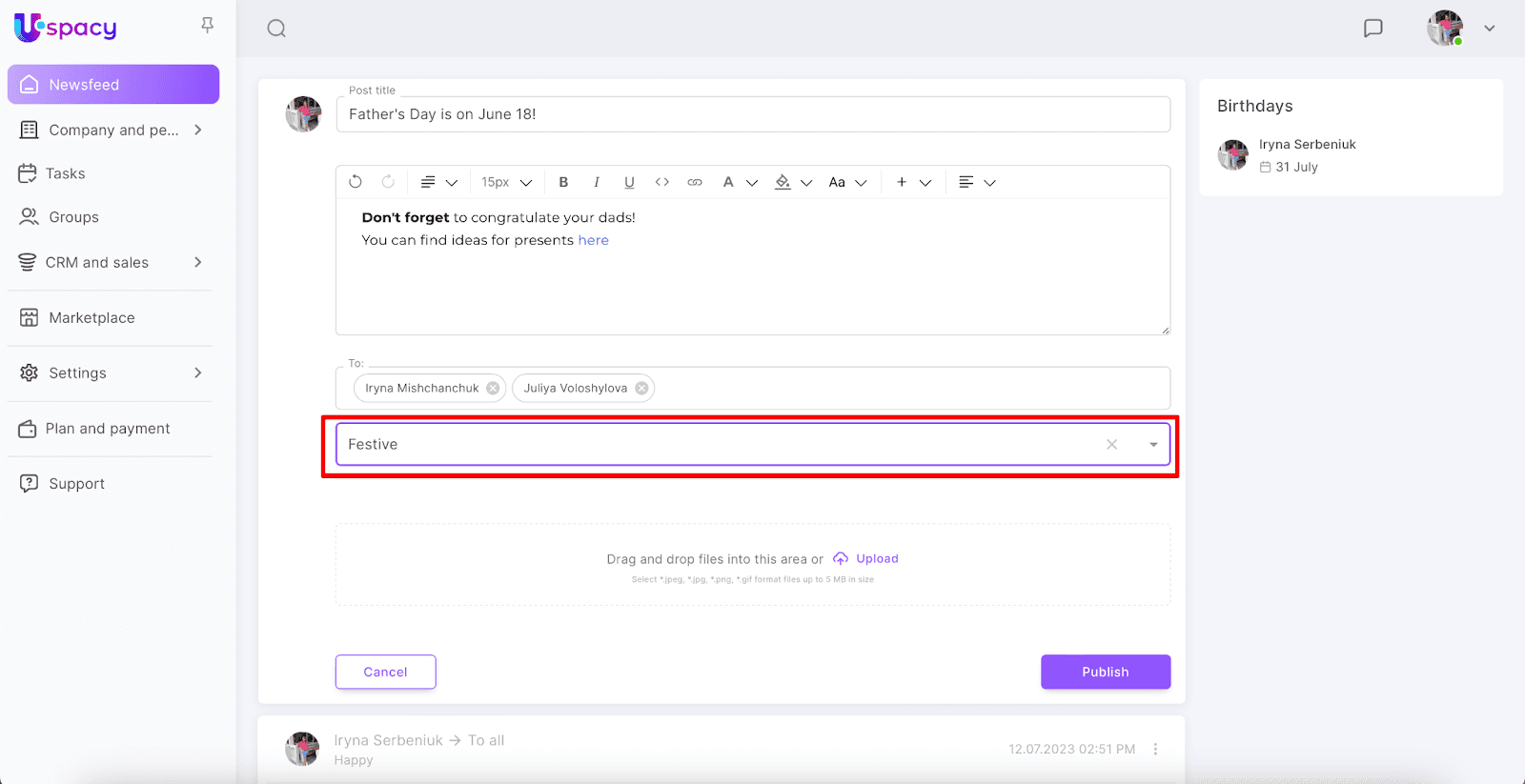
Task: Toggle bold formatting
Action: click(x=563, y=182)
